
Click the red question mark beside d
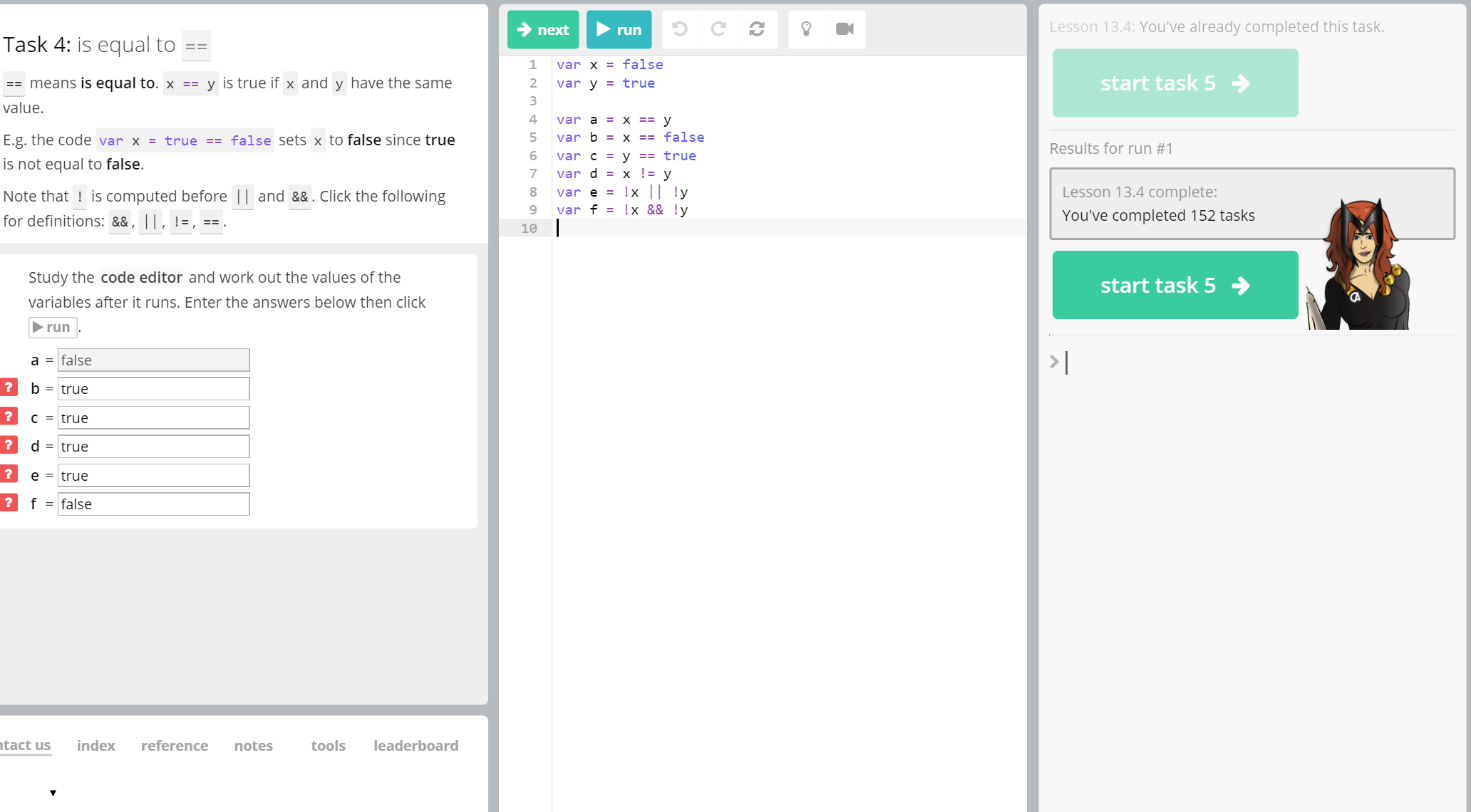[x=9, y=445]
